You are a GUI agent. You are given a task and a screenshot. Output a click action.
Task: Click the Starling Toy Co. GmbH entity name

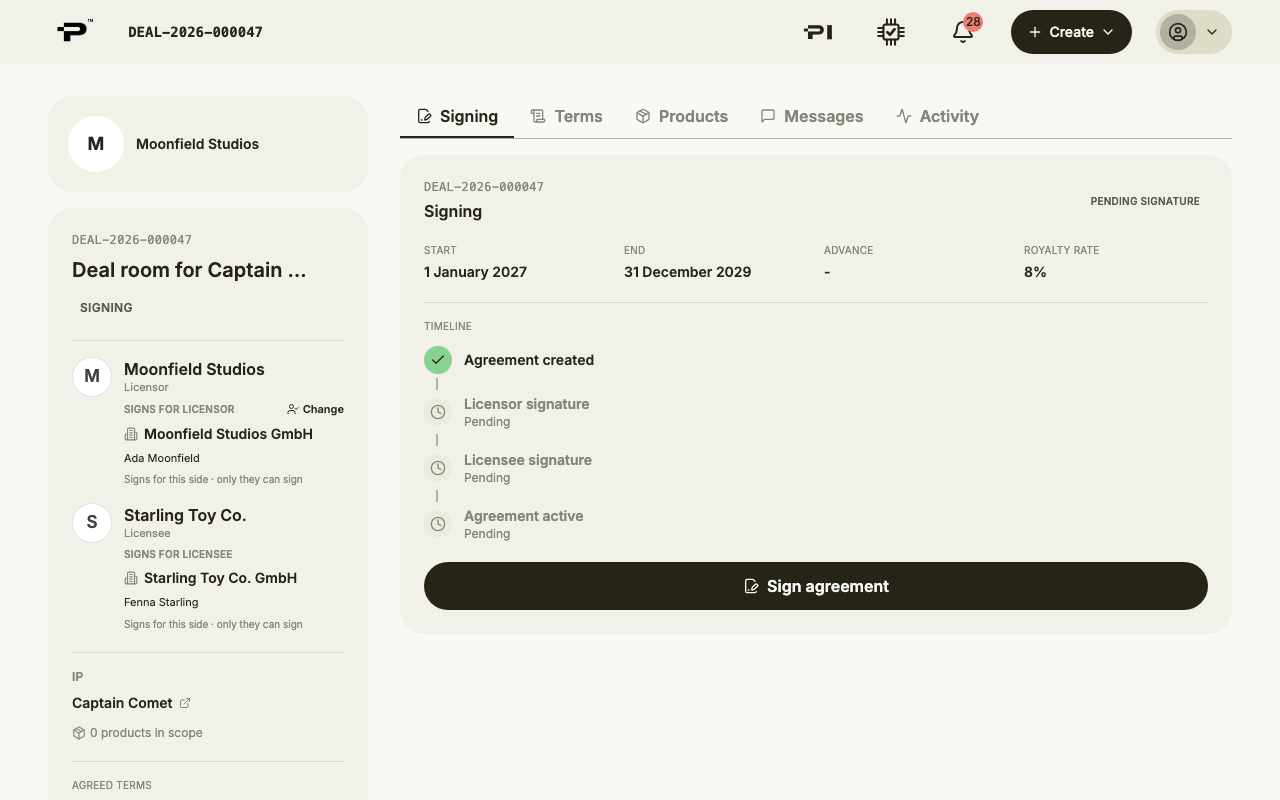click(220, 578)
